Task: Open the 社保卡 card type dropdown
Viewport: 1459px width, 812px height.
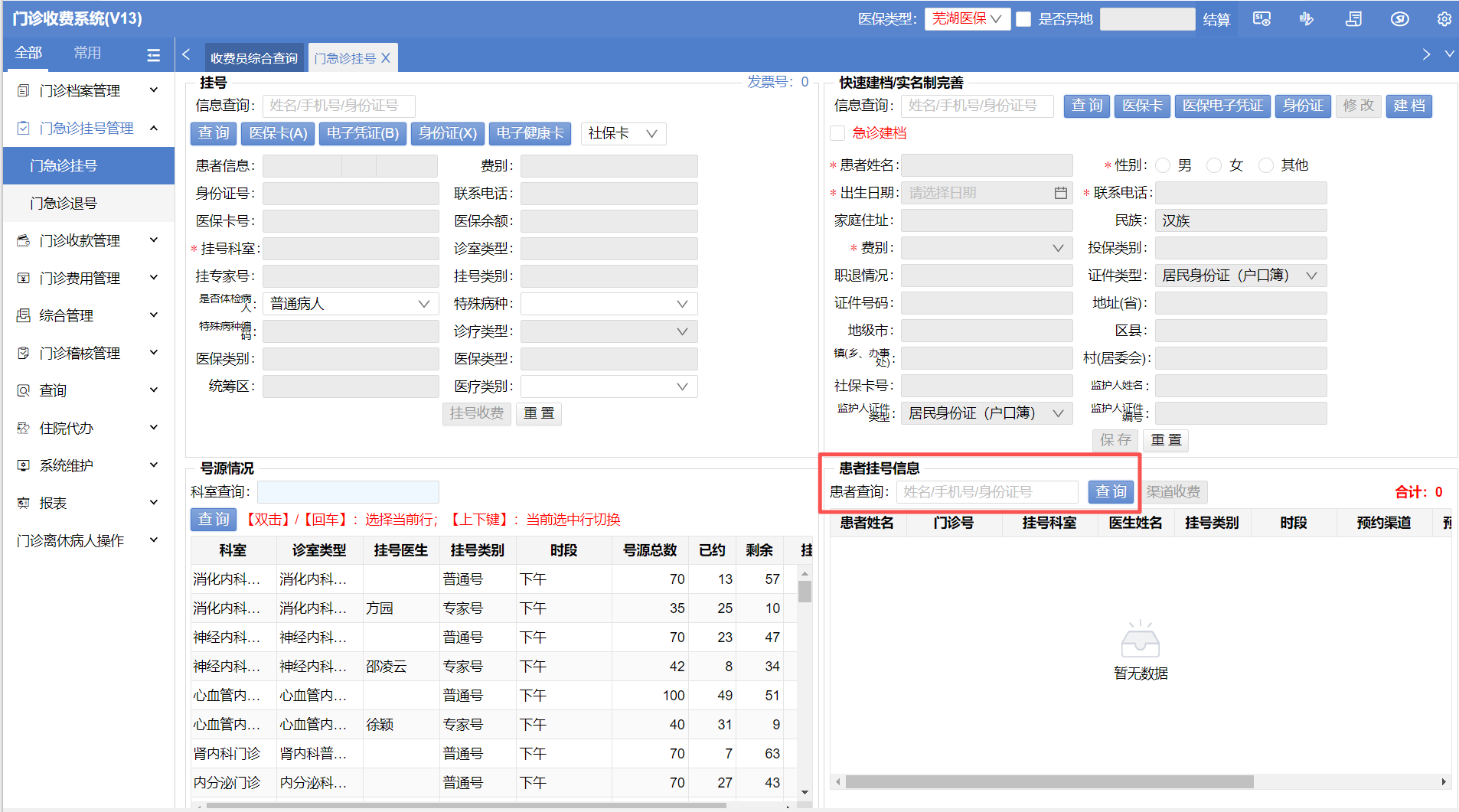Action: click(x=623, y=134)
